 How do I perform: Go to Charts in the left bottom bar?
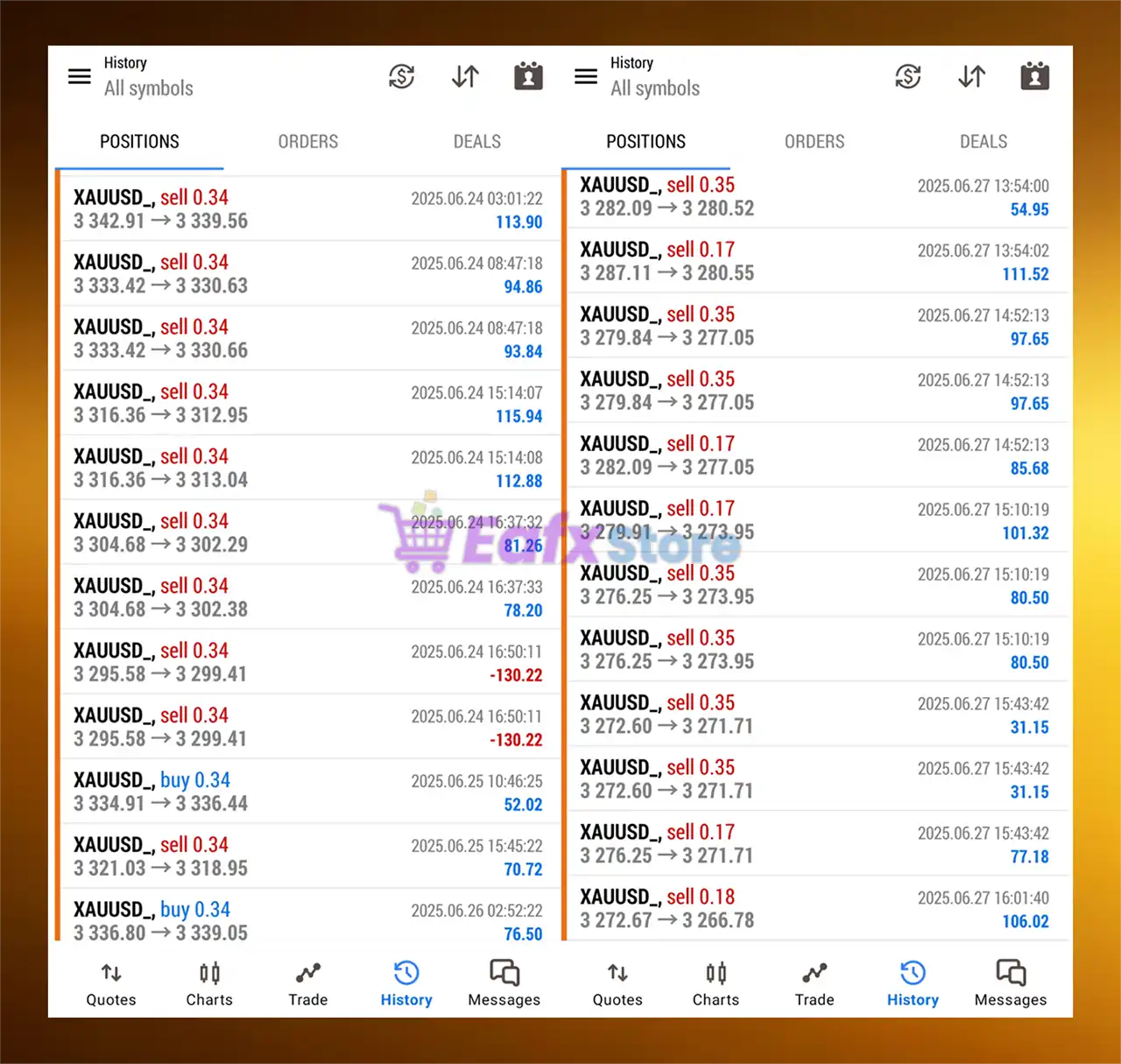(209, 984)
